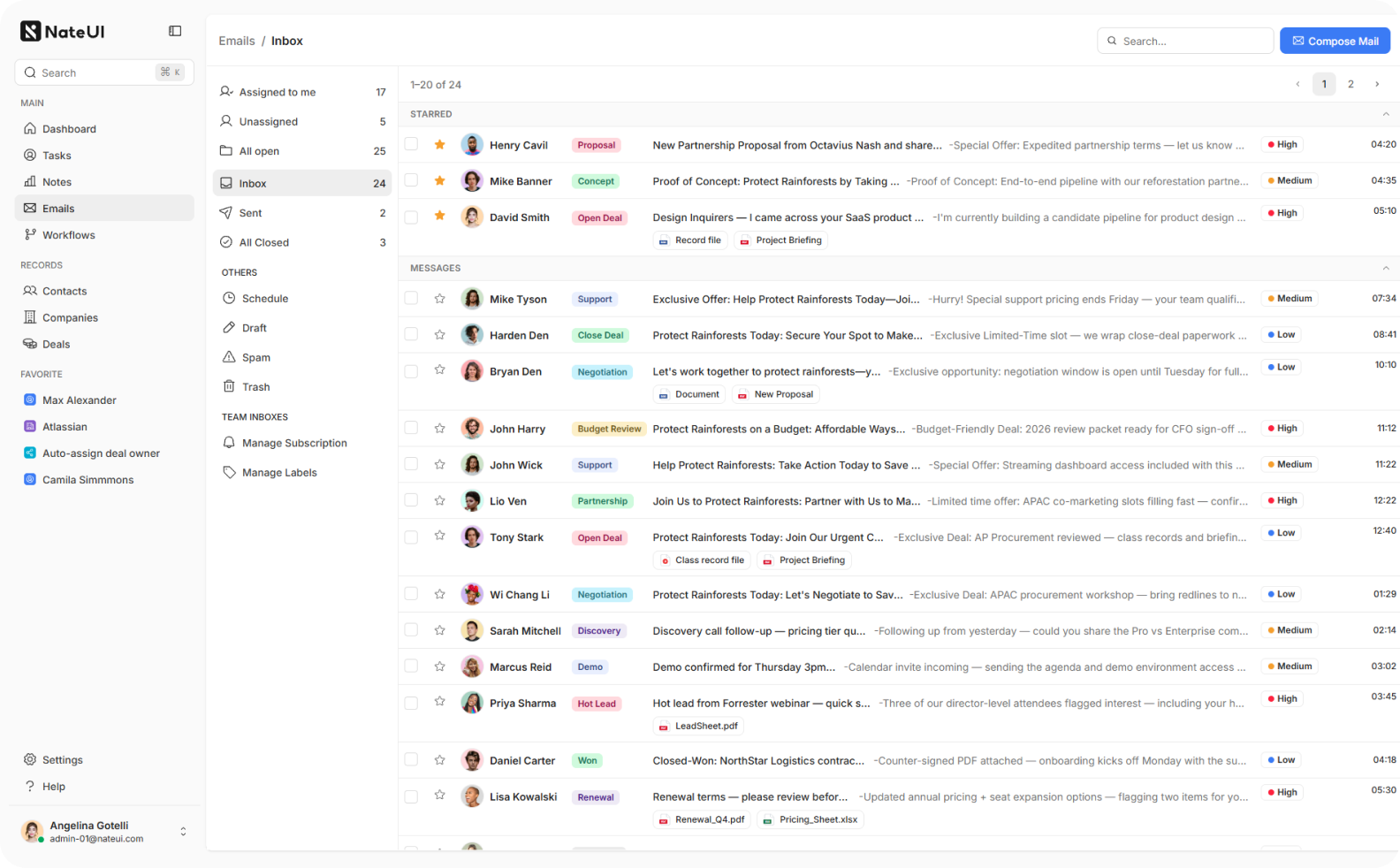Open the Dashboard home icon
This screenshot has width=1400, height=868.
click(x=30, y=128)
